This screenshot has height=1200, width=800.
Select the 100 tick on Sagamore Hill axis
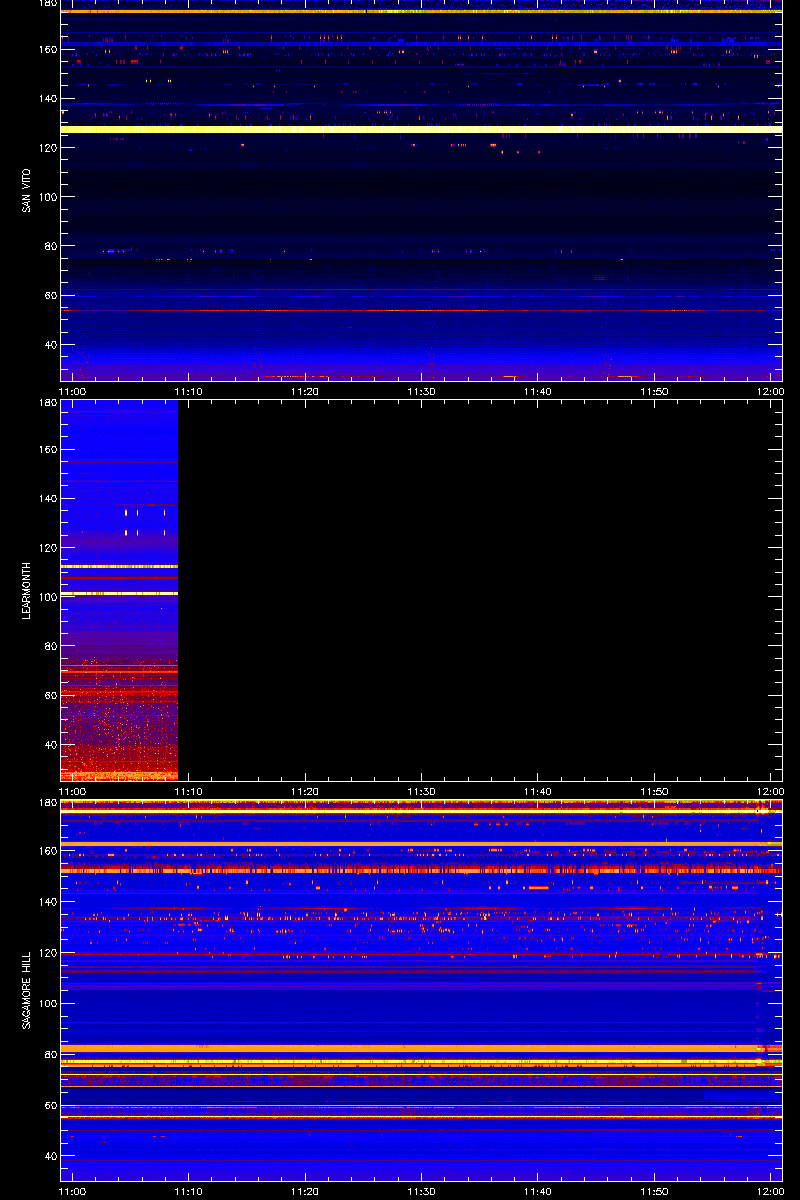46,1003
